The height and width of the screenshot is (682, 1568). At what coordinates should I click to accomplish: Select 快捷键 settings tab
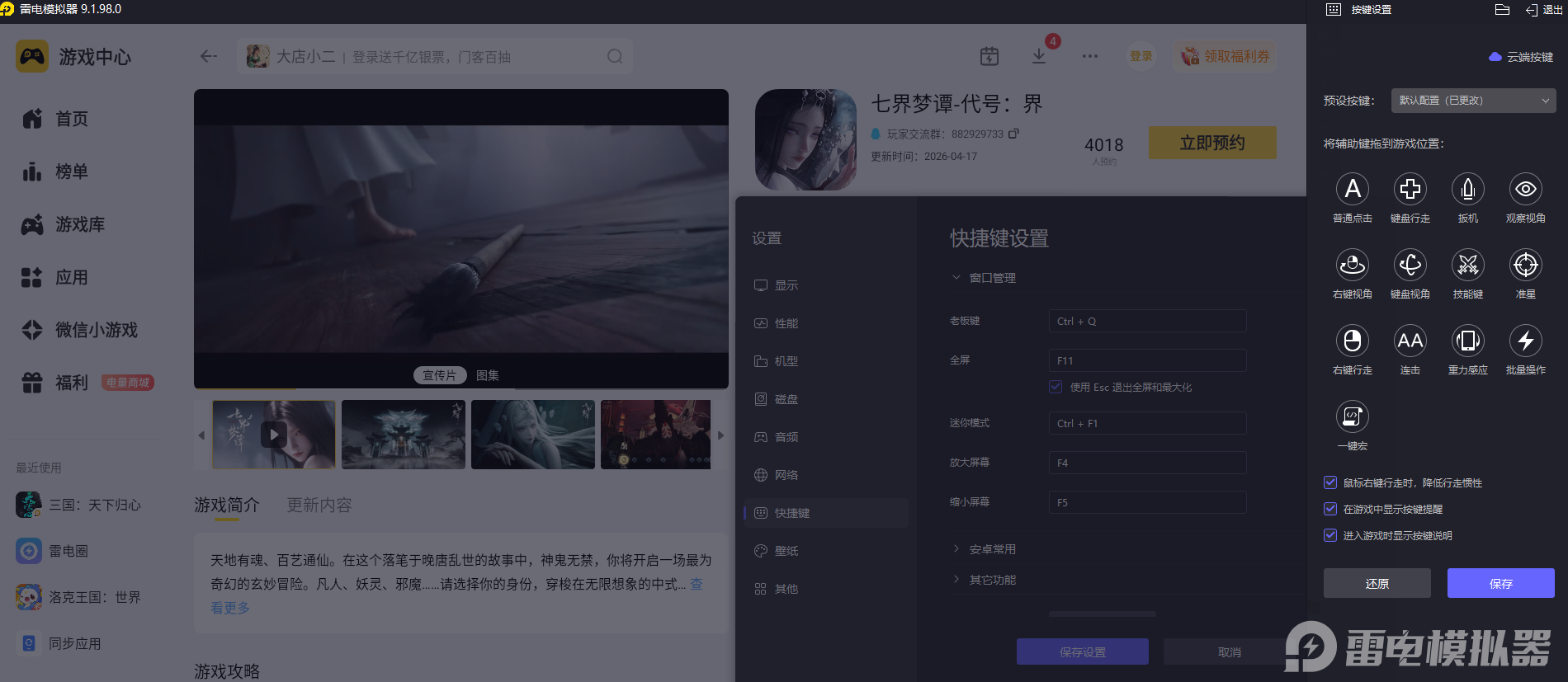coord(825,513)
